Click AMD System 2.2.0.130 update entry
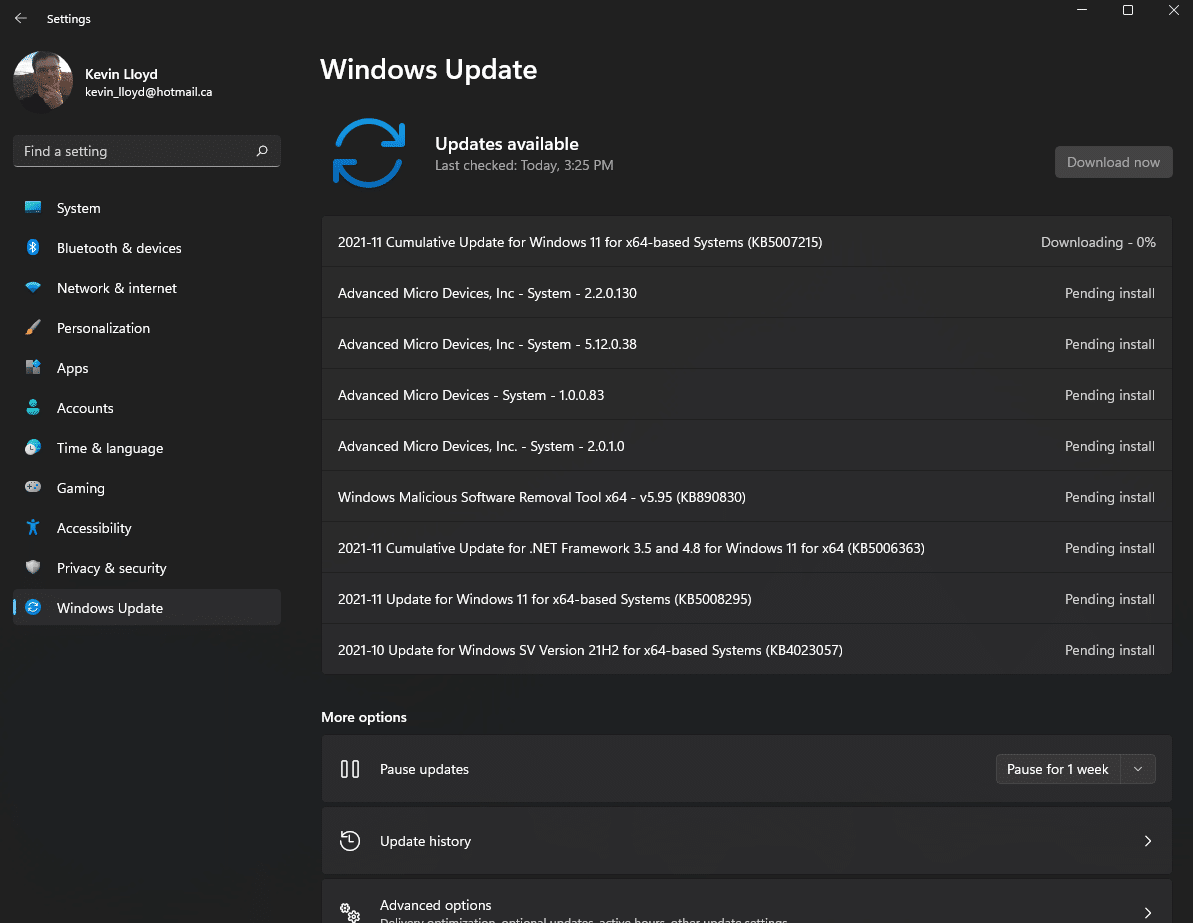This screenshot has width=1193, height=923. click(x=746, y=293)
